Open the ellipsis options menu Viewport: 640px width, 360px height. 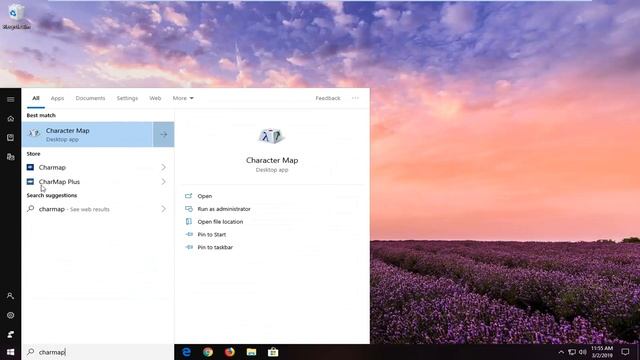tap(355, 98)
